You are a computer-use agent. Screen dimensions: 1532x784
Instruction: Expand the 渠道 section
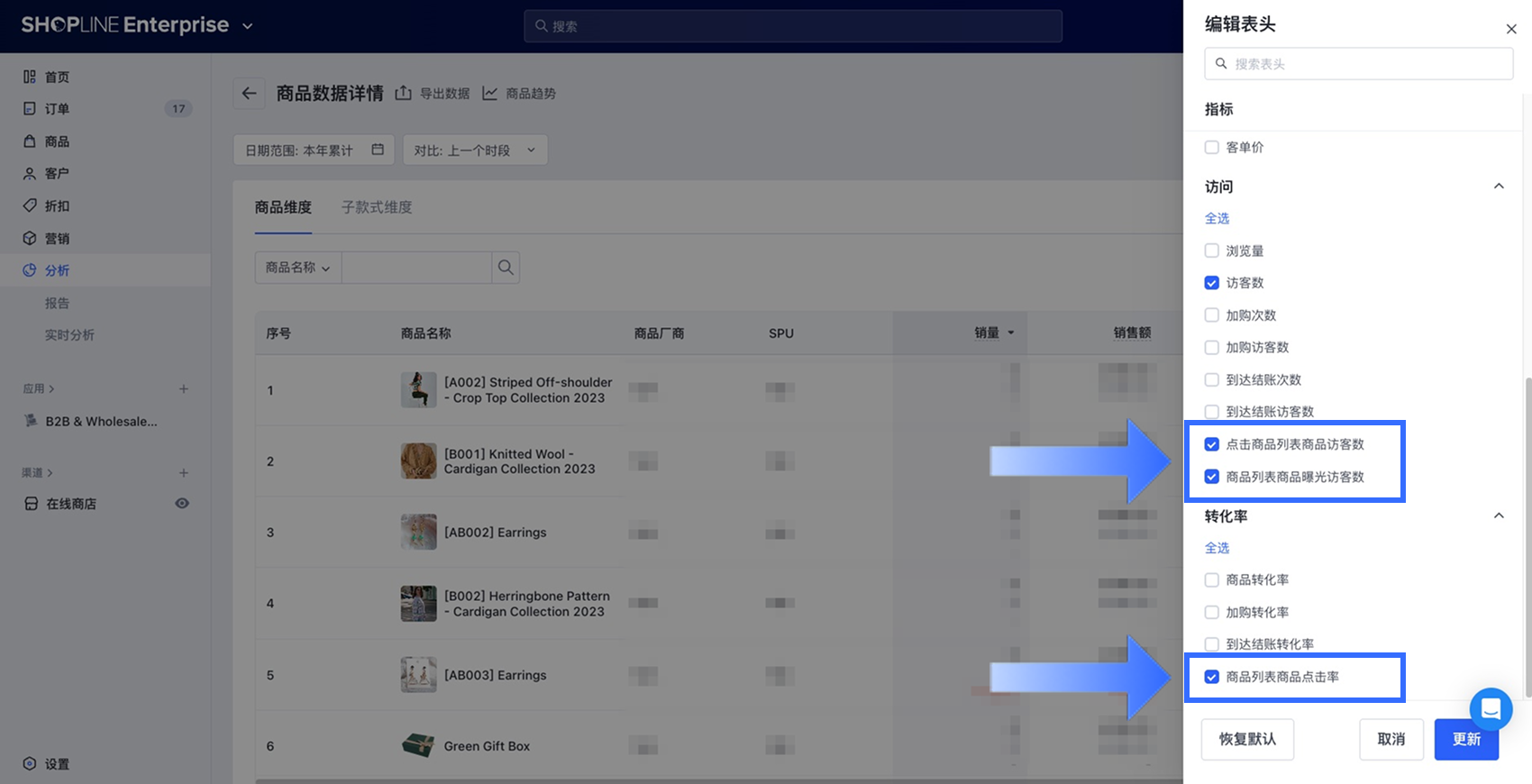click(x=38, y=472)
